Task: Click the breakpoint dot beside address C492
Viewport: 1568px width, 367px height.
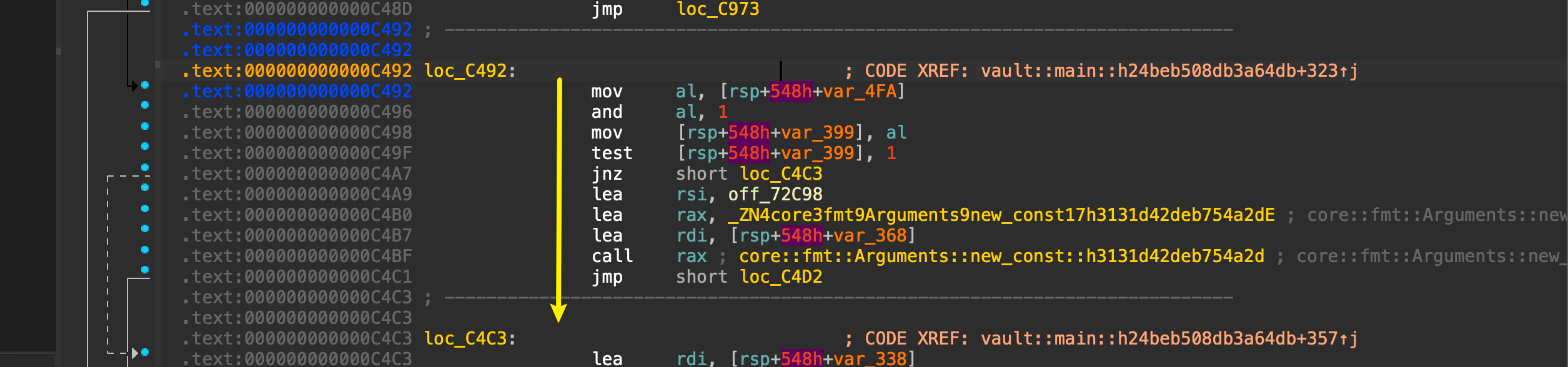Action: [145, 85]
